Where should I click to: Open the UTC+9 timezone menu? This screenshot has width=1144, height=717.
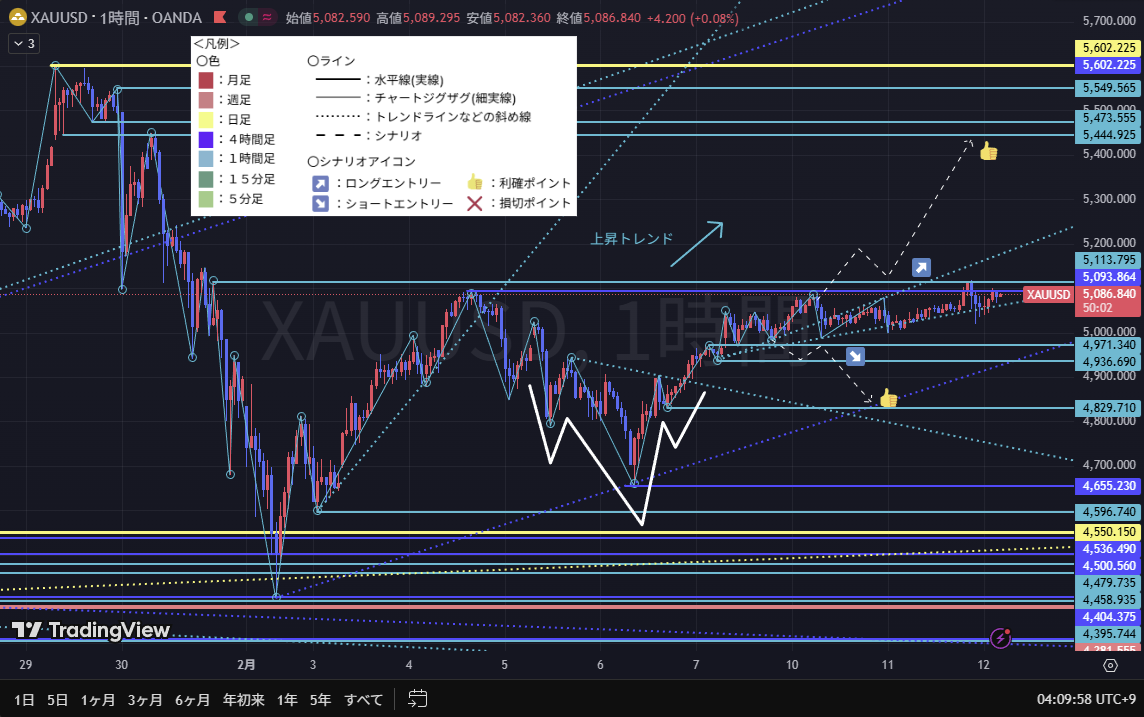click(x=1087, y=699)
